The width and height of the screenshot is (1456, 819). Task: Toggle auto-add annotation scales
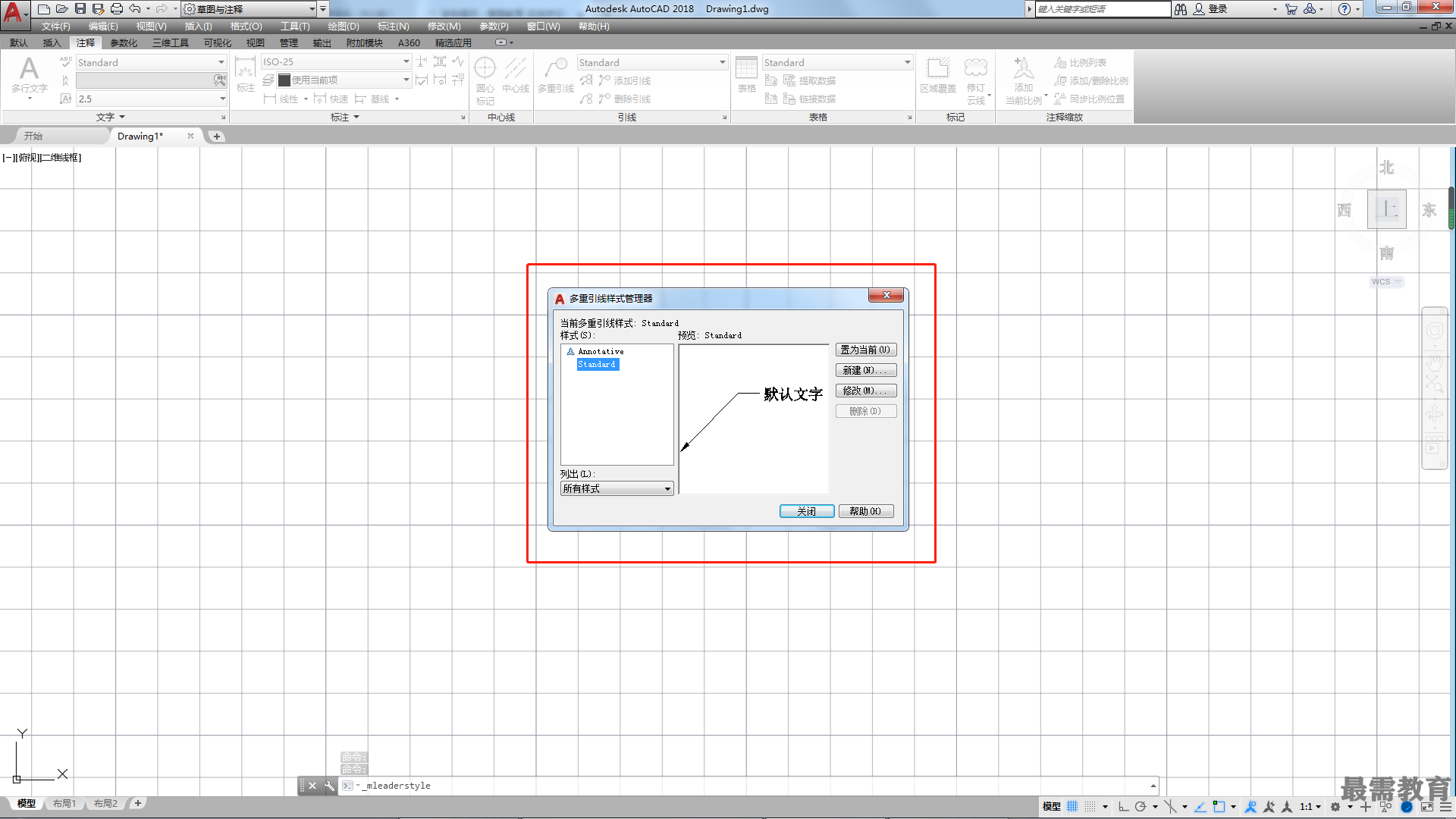(1269, 807)
